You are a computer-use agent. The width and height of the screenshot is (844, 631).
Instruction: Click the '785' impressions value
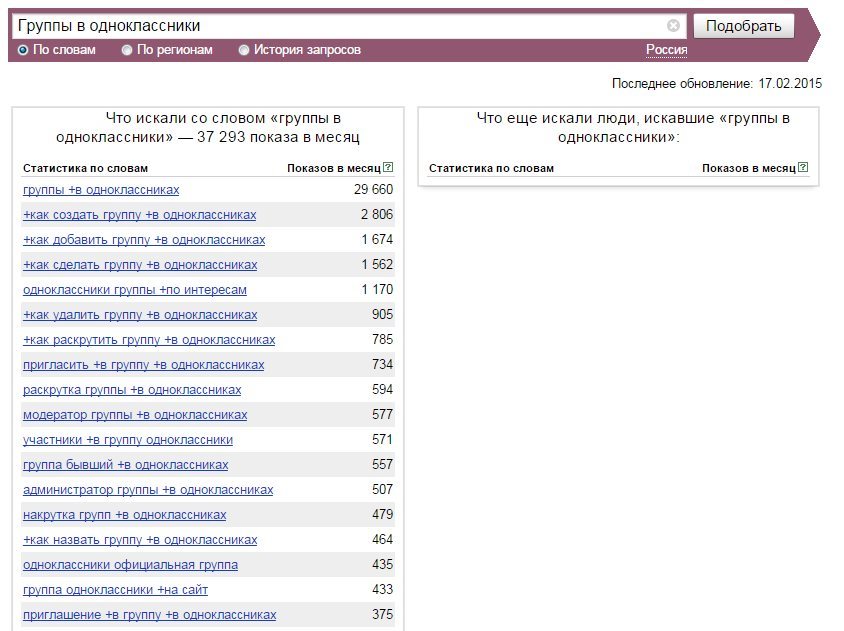[383, 339]
